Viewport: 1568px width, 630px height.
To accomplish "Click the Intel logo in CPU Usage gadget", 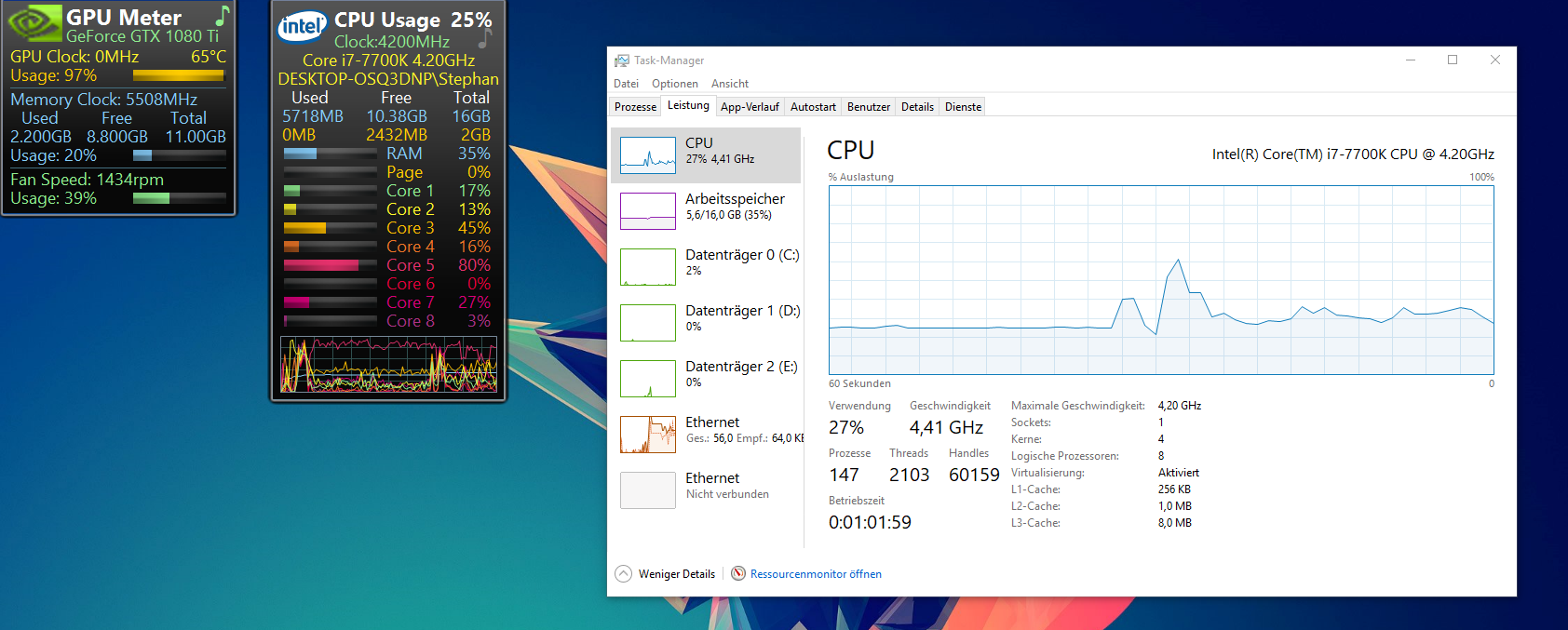I will click(x=303, y=26).
